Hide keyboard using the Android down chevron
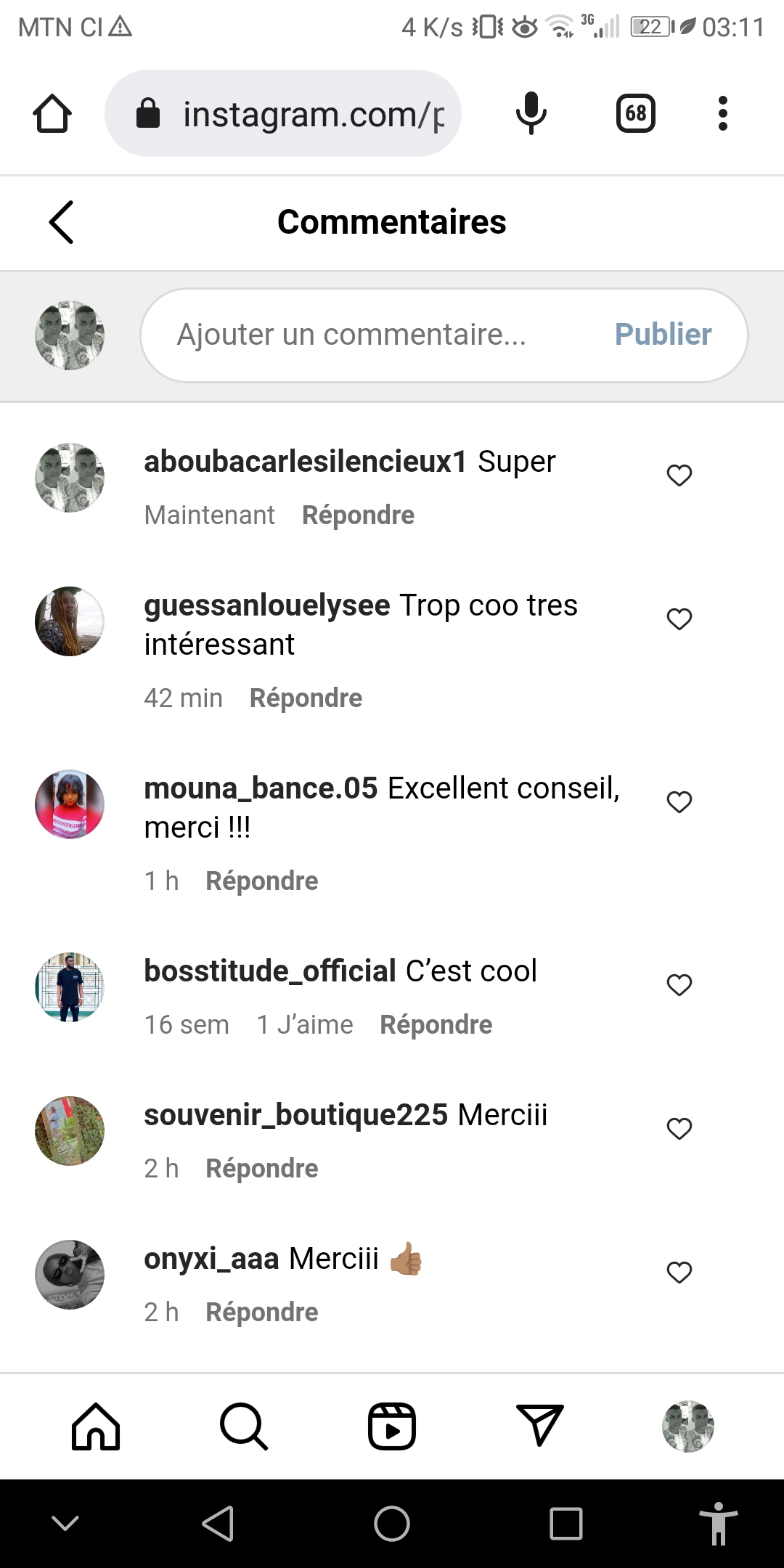This screenshot has height=1568, width=784. click(65, 1523)
